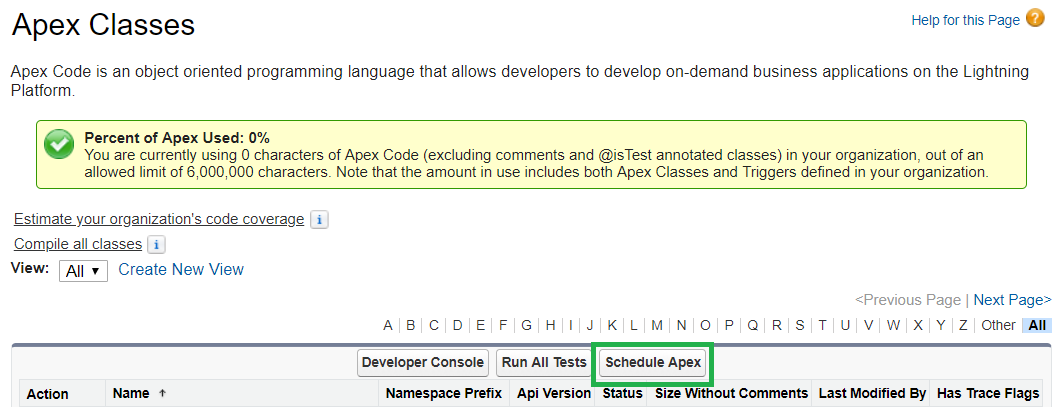Filter classes by Other
The height and width of the screenshot is (407, 1061).
(x=998, y=326)
